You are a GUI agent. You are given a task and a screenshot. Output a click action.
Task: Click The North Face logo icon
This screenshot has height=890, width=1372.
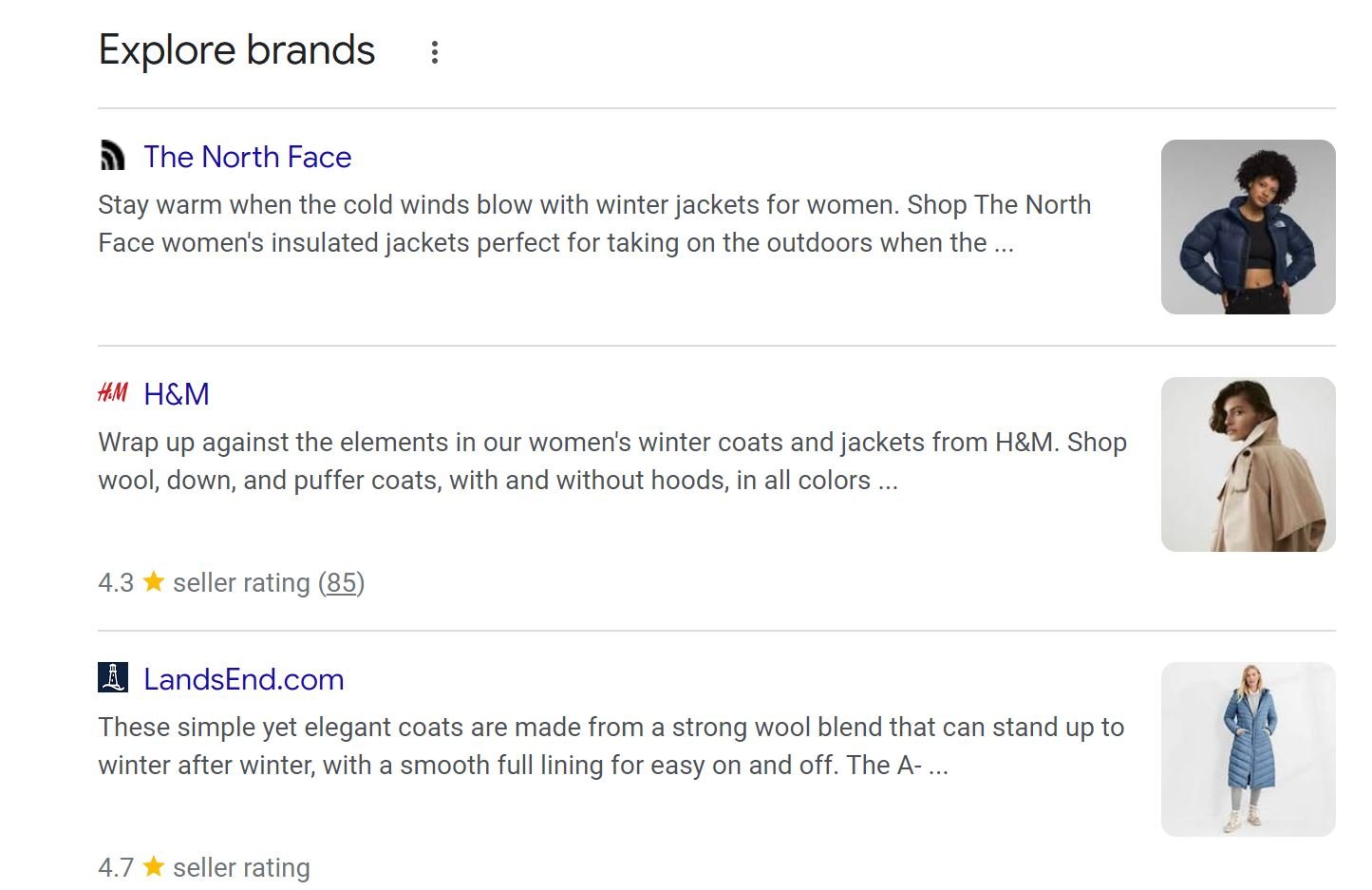point(112,156)
